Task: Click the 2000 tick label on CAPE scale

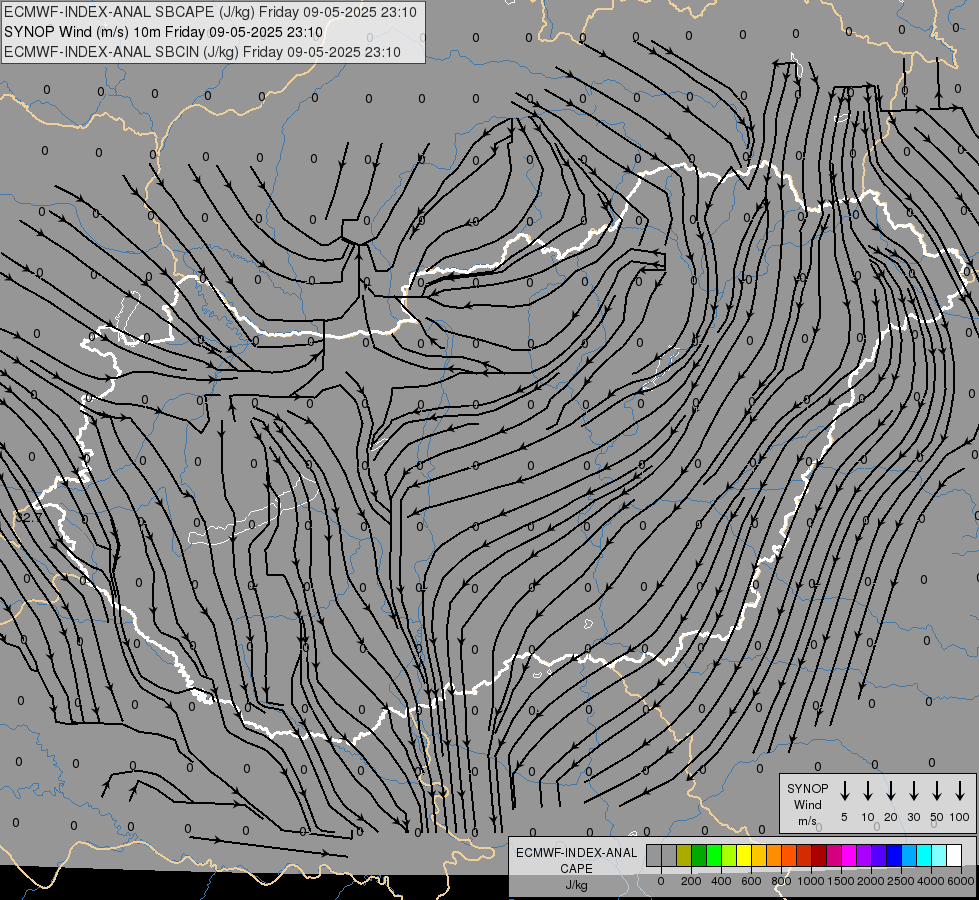Action: pyautogui.click(x=871, y=881)
